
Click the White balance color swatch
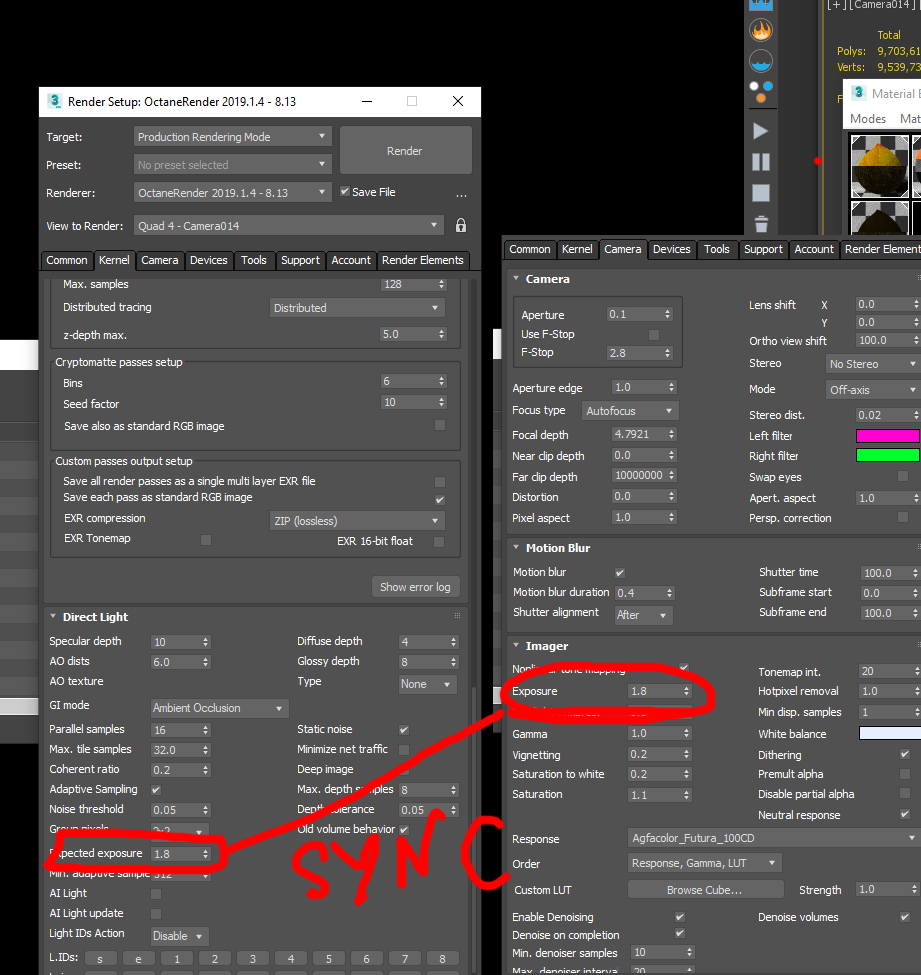(889, 734)
